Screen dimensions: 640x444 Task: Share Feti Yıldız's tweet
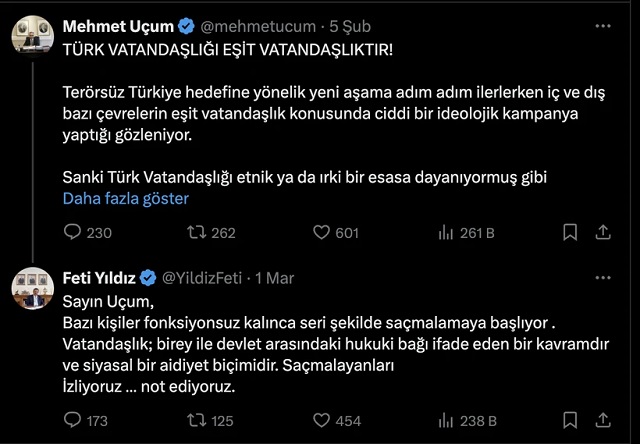603,421
